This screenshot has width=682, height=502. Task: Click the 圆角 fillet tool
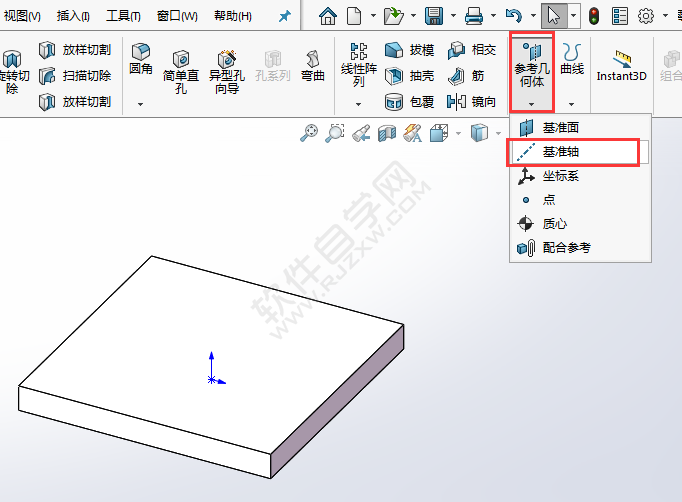(140, 59)
